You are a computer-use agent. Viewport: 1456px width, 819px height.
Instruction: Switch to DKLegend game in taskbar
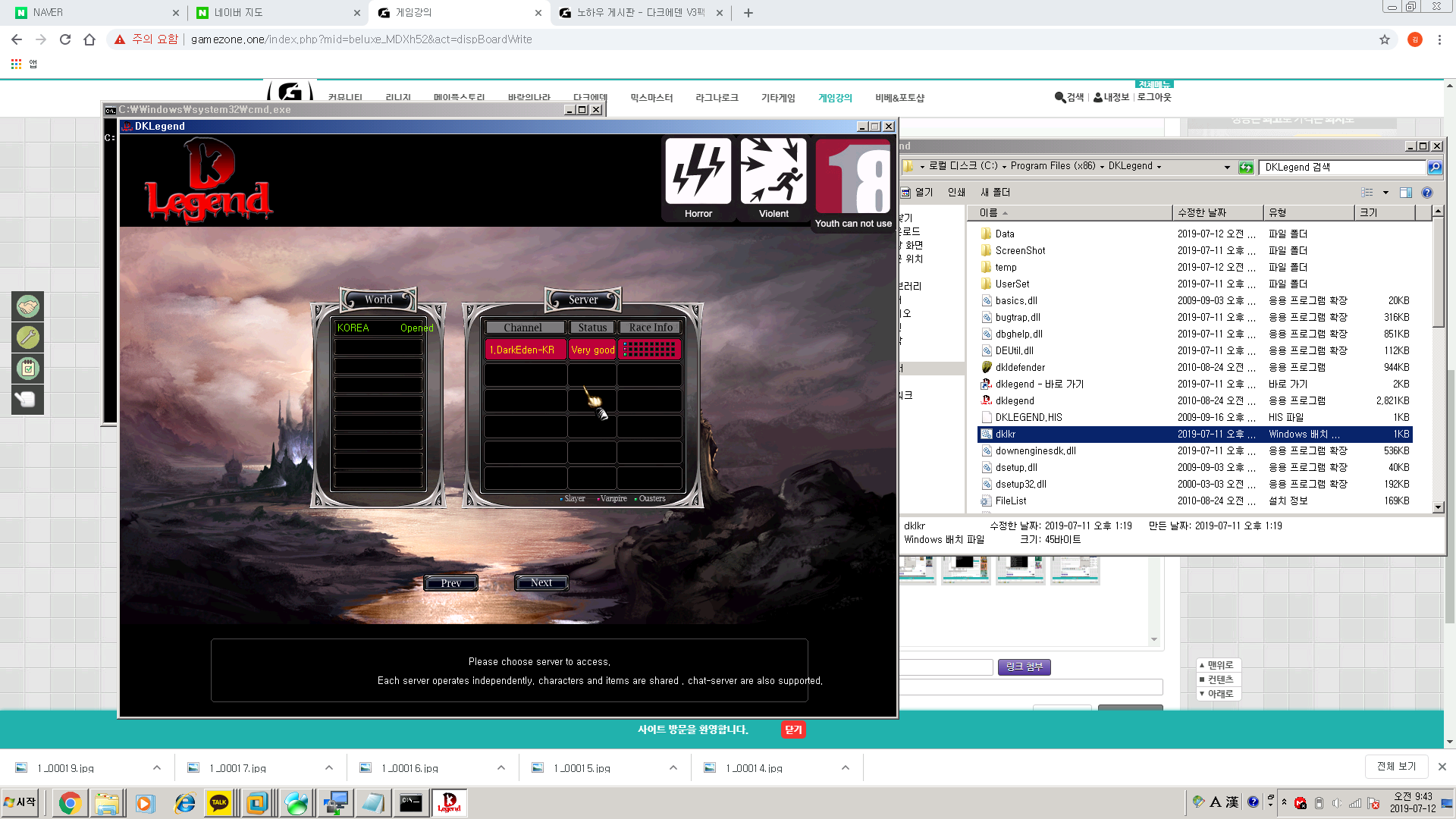click(x=449, y=803)
